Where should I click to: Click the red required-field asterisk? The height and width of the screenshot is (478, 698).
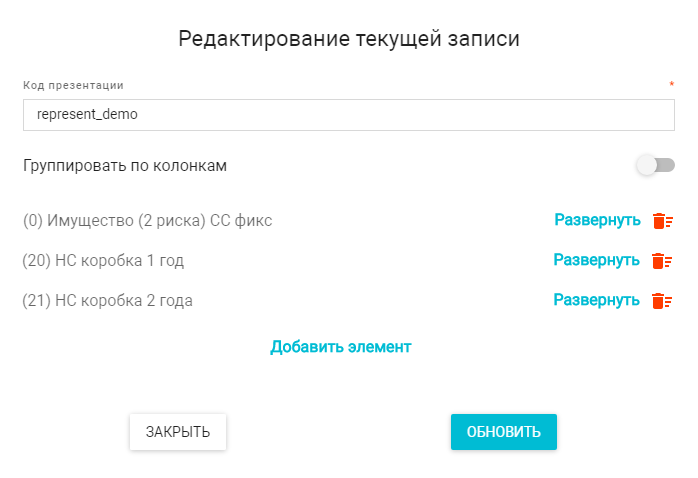tap(671, 86)
